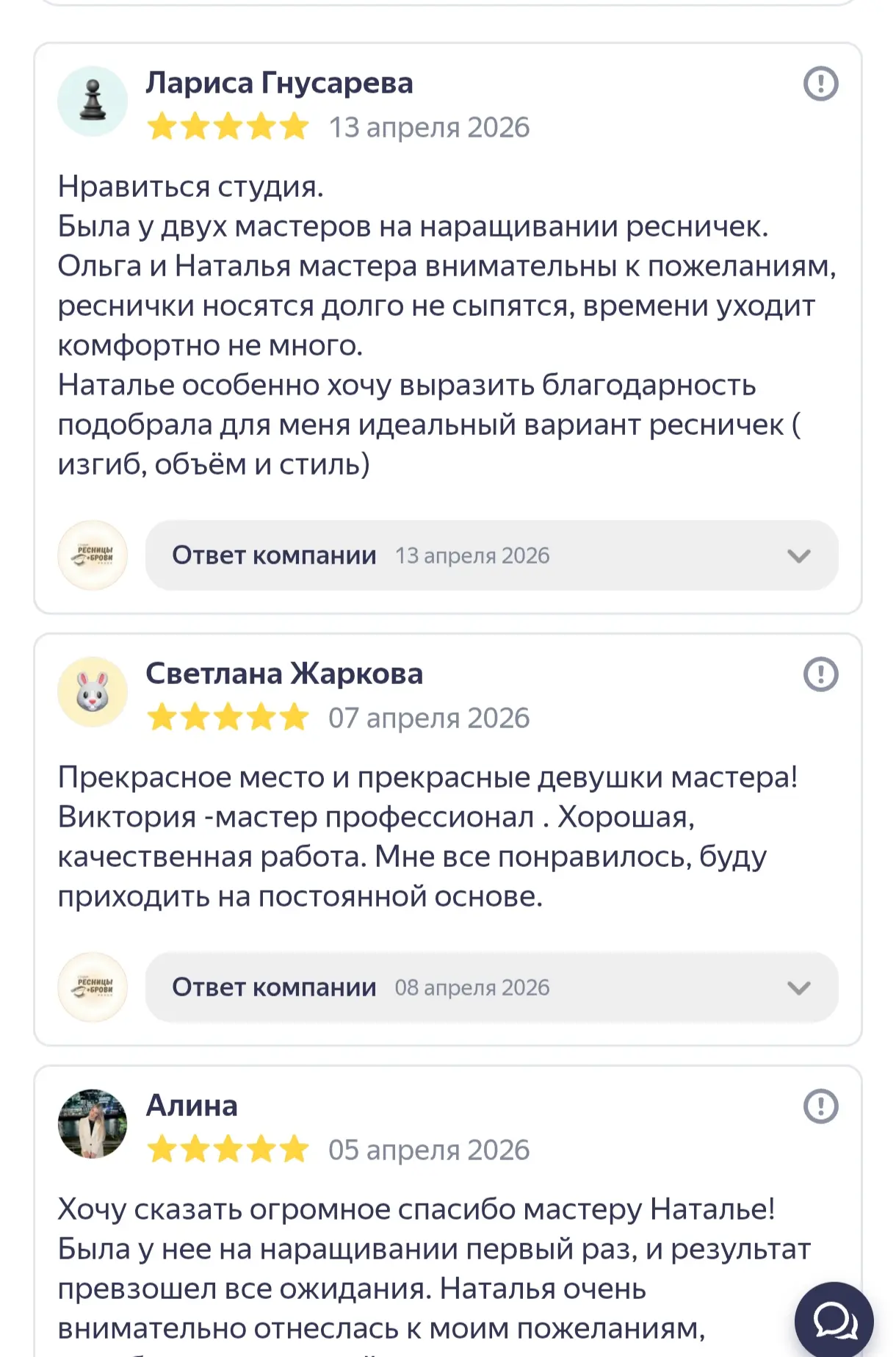Open reviewer name Лариса Гнусарева

[x=279, y=83]
